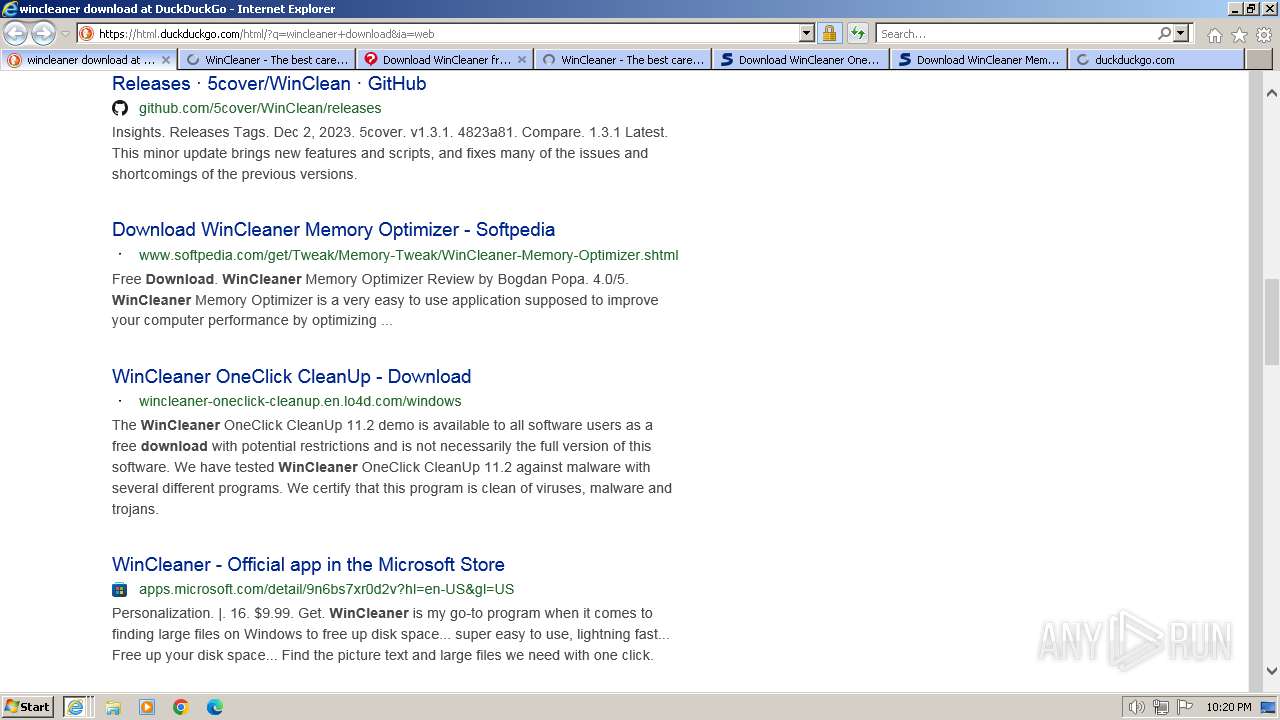Click the browser Search box
Viewport: 1280px width, 720px height.
pyautogui.click(x=1016, y=33)
